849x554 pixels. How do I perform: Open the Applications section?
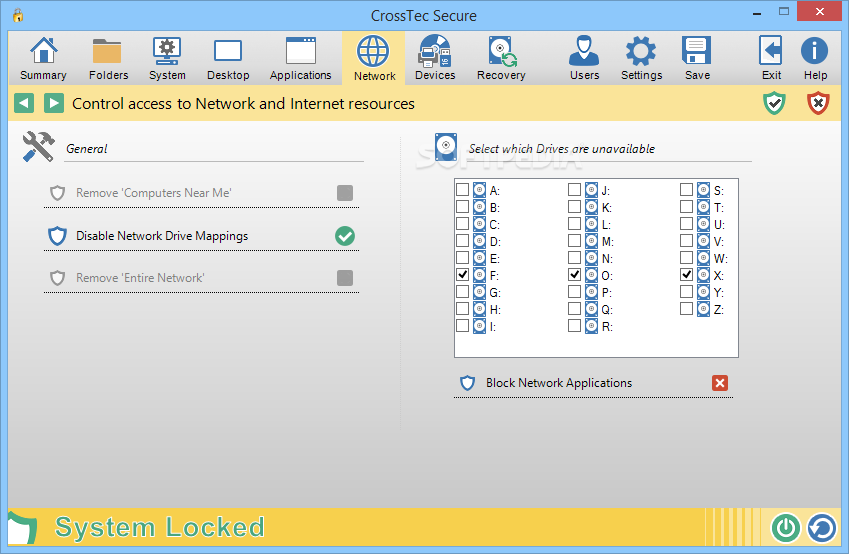301,58
